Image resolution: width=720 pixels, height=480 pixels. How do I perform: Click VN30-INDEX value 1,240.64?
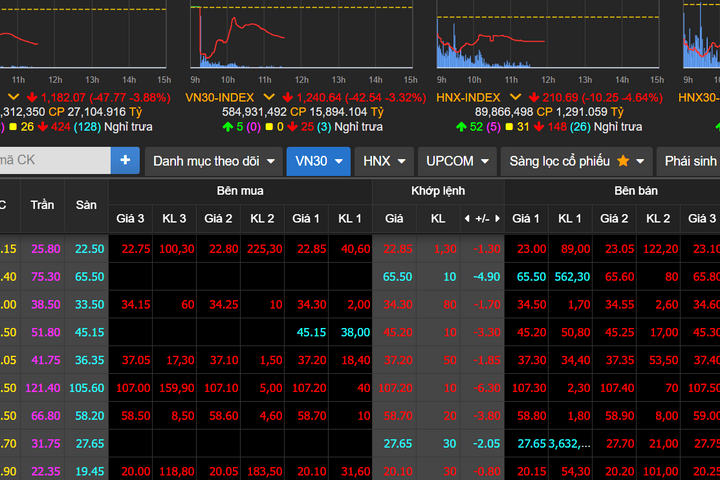click(319, 98)
